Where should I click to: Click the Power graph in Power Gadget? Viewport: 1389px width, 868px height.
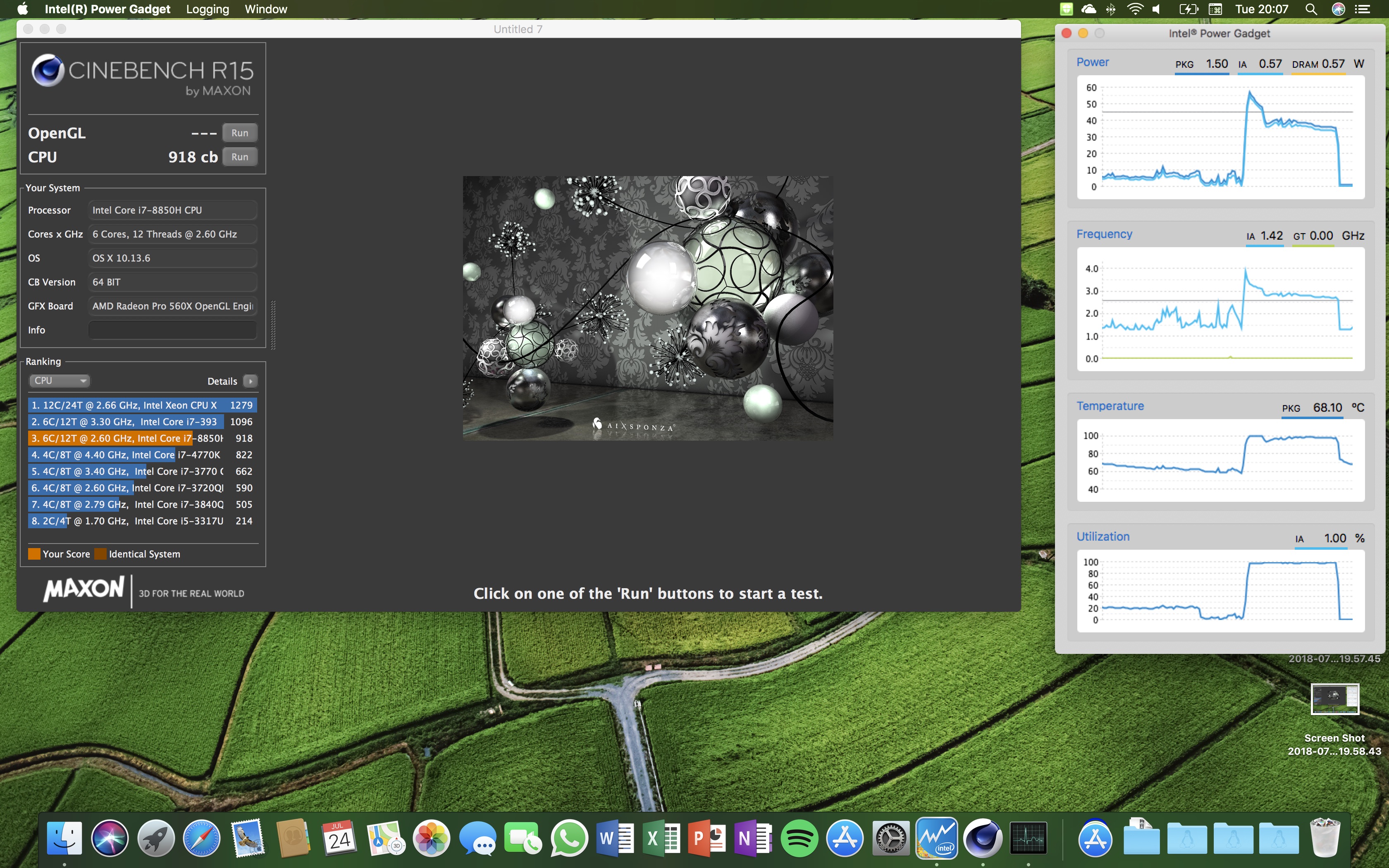(x=1221, y=137)
